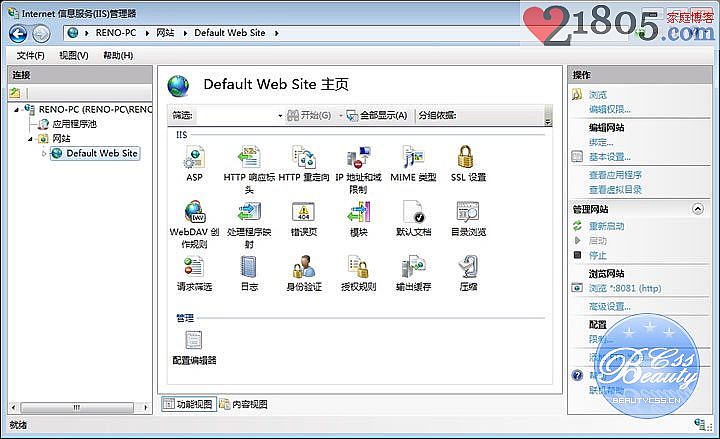Screen dimensions: 720x439
Task: Collapse the 管理网站 section
Action: pyautogui.click(x=698, y=209)
